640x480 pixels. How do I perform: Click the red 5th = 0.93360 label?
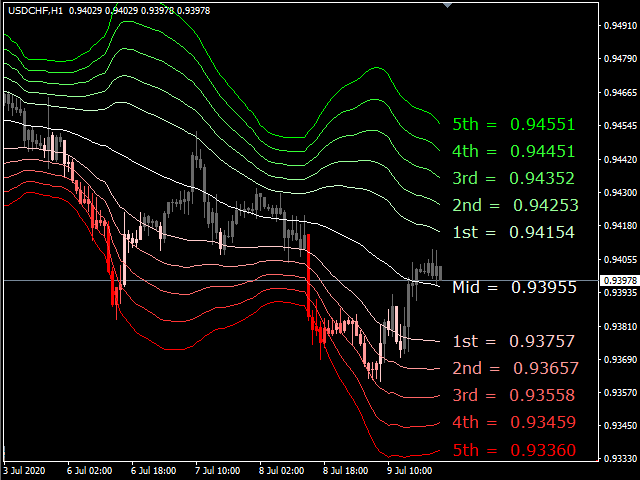pyautogui.click(x=513, y=450)
